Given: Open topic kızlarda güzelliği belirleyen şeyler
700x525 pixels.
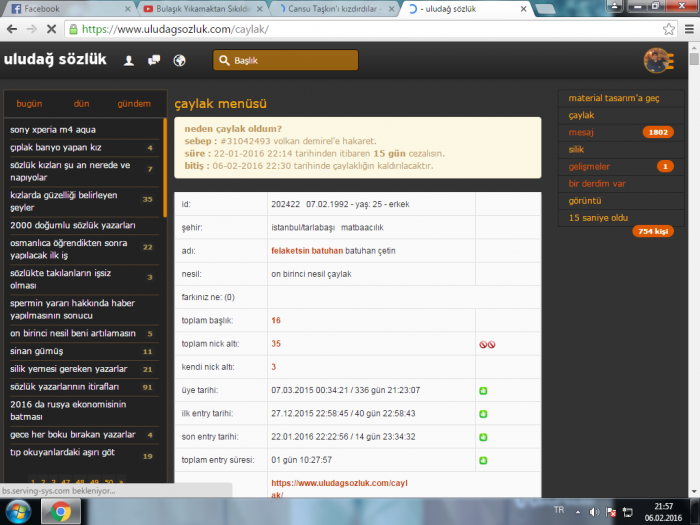Looking at the screenshot, I should [x=63, y=201].
